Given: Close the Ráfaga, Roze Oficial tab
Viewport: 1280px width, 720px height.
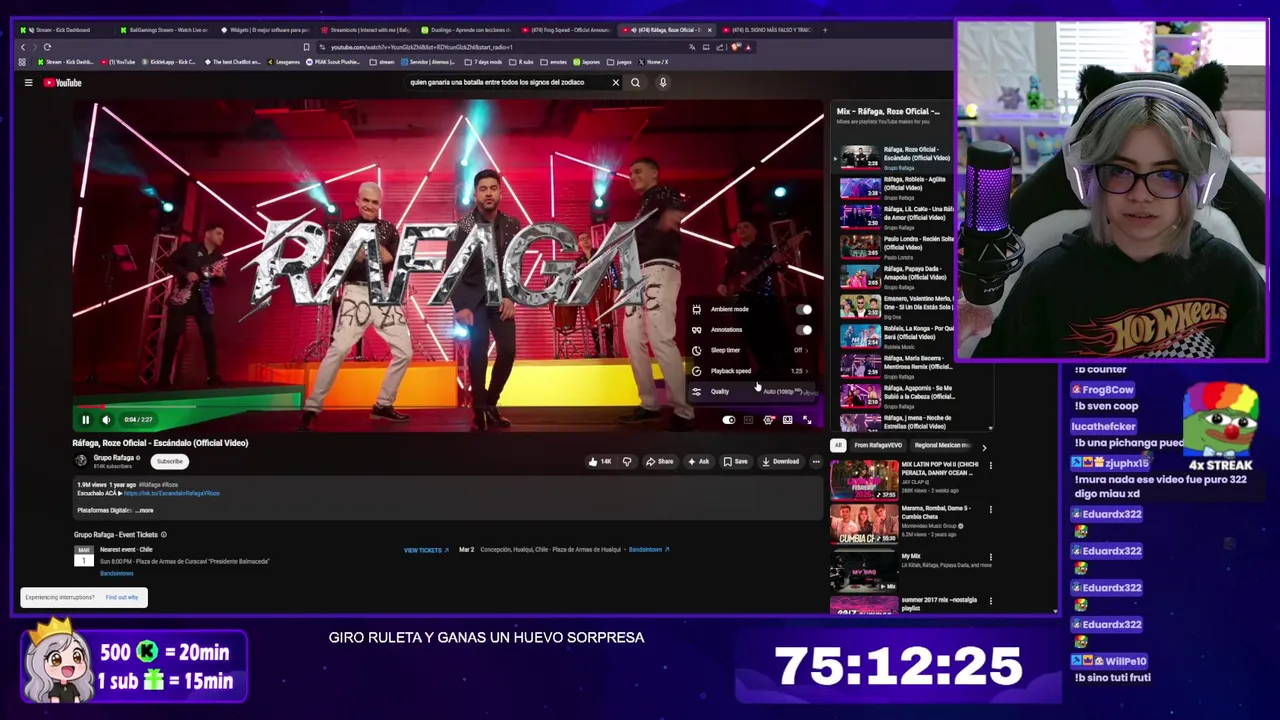Looking at the screenshot, I should tap(709, 30).
